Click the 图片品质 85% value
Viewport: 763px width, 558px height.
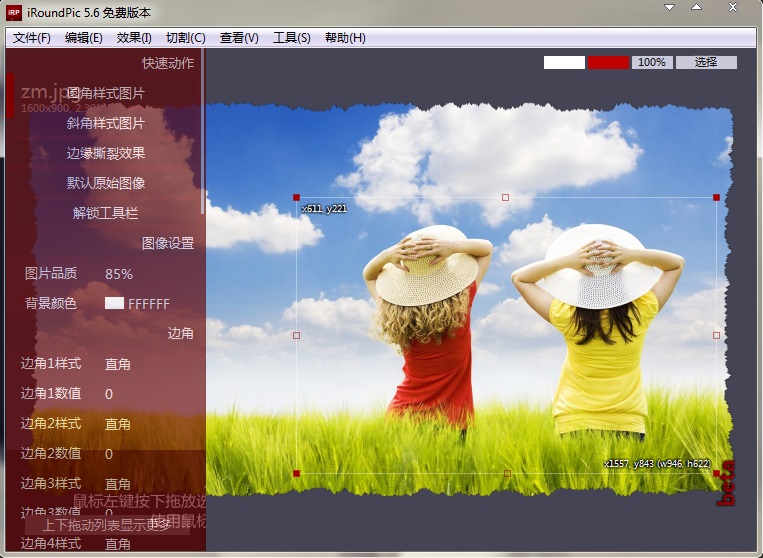point(119,274)
